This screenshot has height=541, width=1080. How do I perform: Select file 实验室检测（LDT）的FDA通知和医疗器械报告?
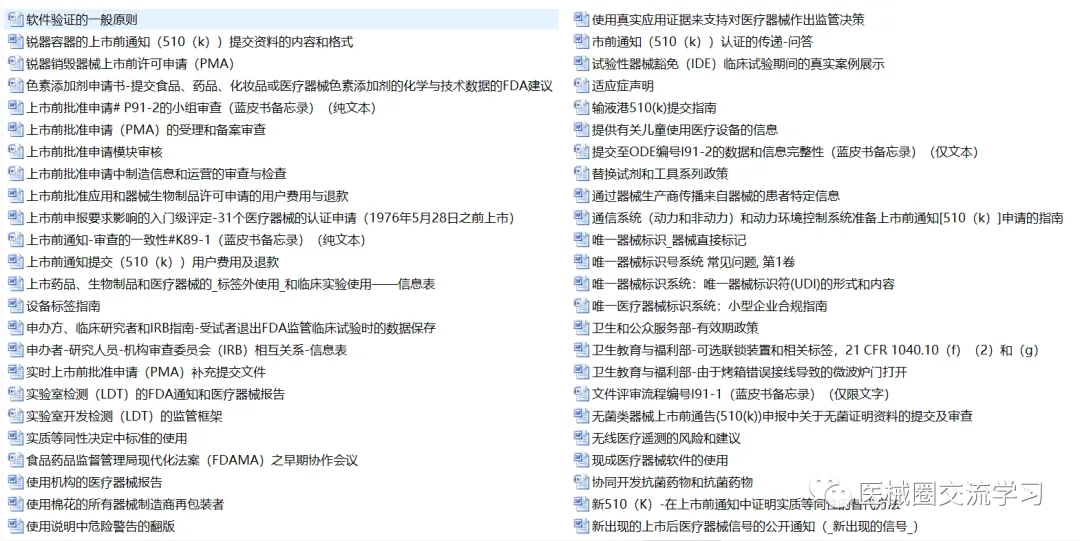pyautogui.click(x=156, y=395)
